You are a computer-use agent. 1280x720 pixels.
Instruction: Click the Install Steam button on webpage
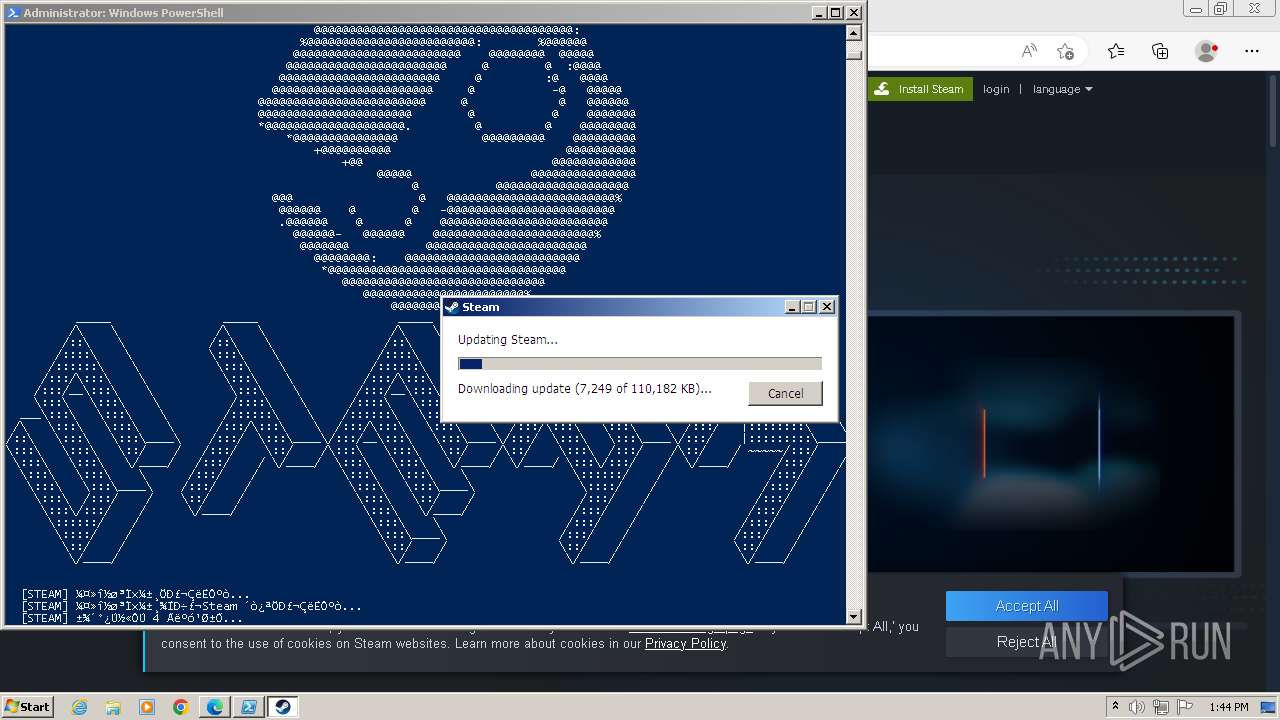[920, 89]
